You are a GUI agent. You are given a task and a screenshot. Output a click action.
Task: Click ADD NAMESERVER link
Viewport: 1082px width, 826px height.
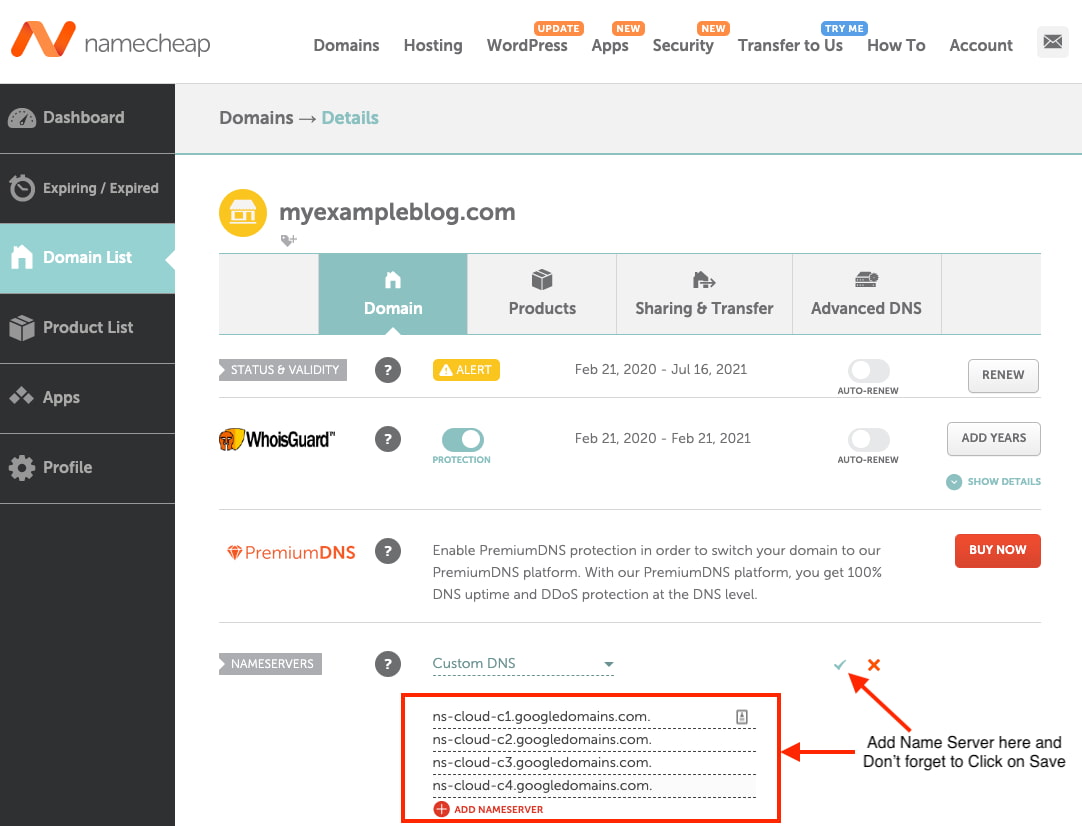(x=498, y=809)
